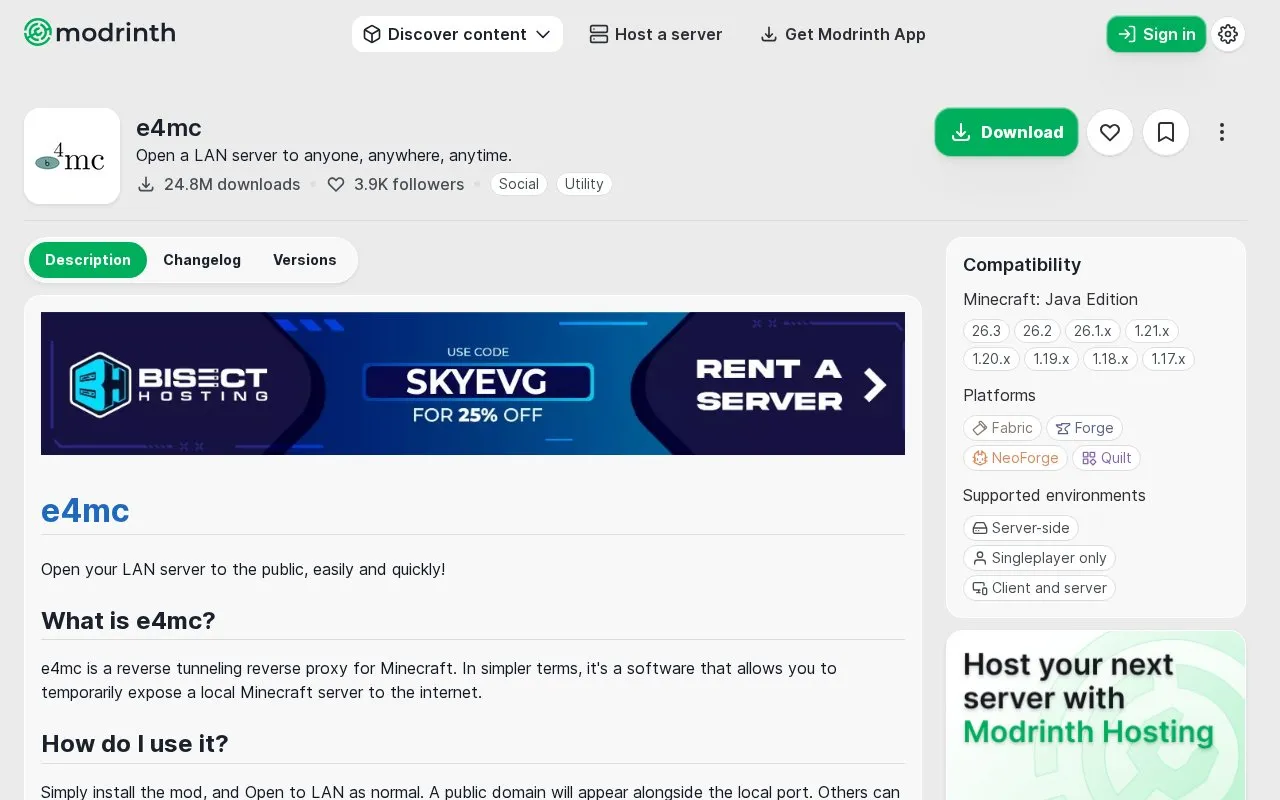Click the Sign in button
Image resolution: width=1280 pixels, height=800 pixels.
1156,34
